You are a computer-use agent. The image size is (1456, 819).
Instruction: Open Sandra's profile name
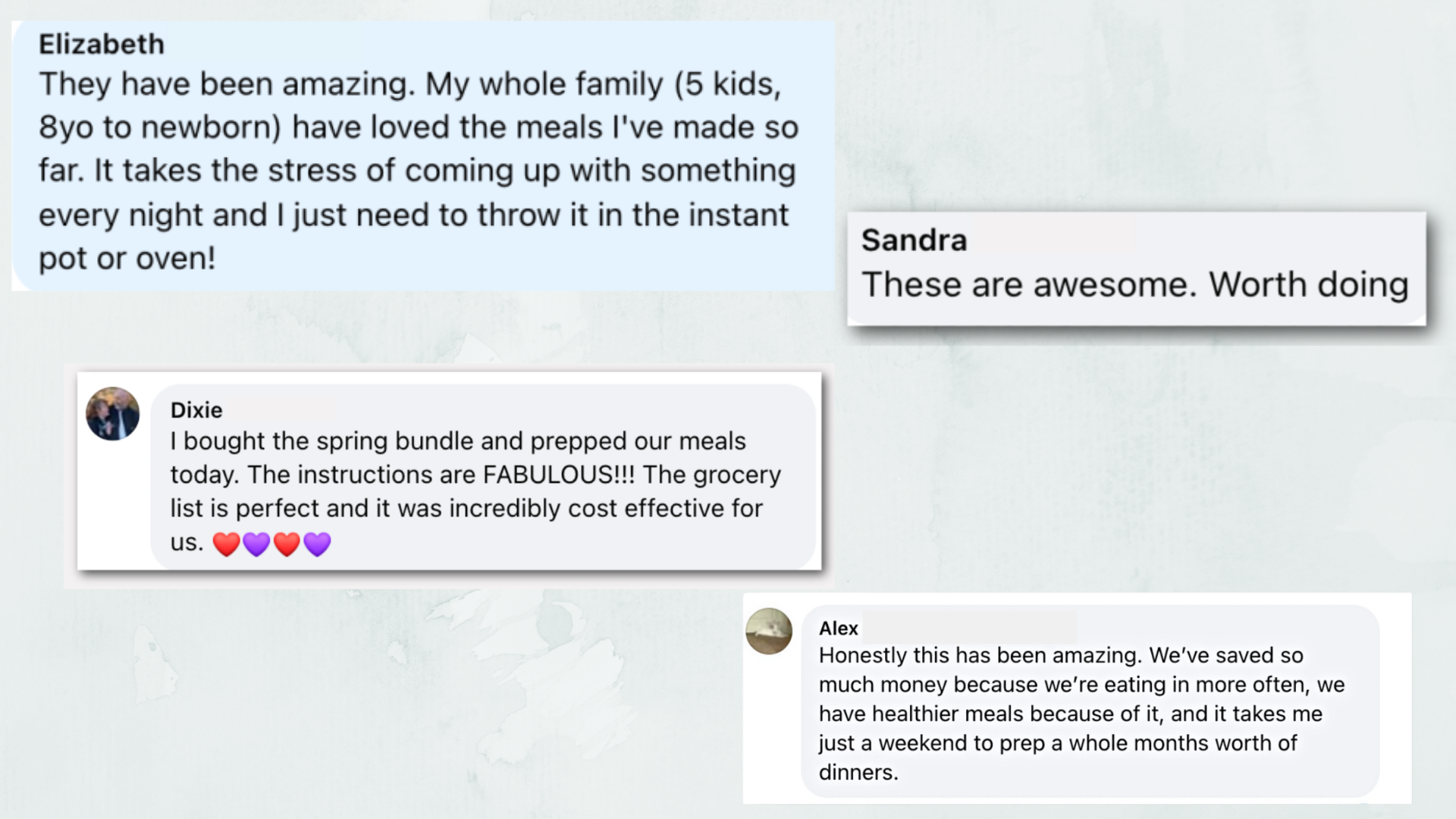pos(914,240)
